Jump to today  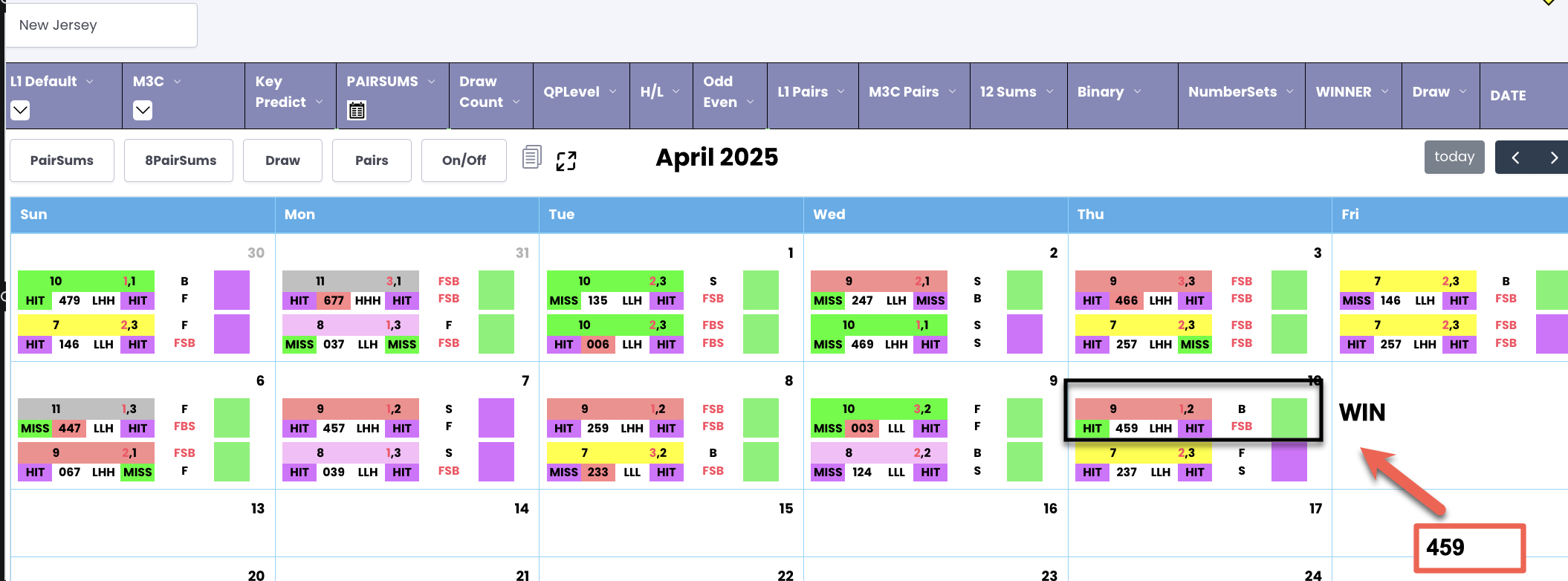click(x=1454, y=158)
